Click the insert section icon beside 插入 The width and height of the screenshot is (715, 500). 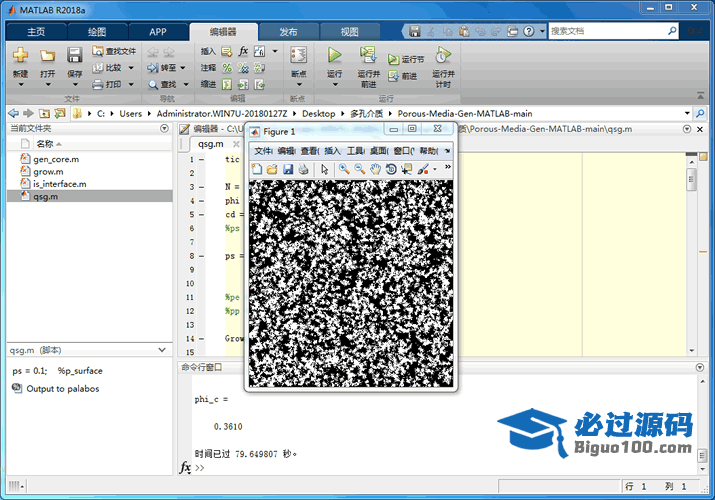tap(227, 52)
